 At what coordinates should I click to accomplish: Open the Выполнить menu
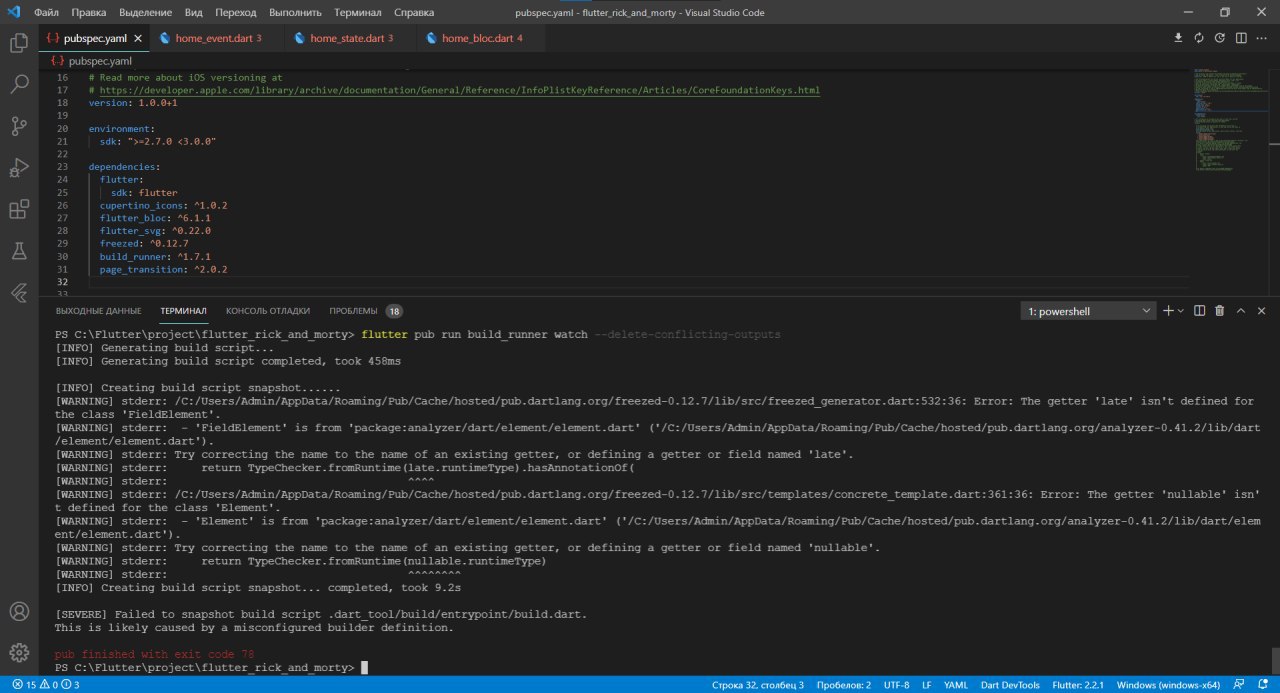(295, 13)
